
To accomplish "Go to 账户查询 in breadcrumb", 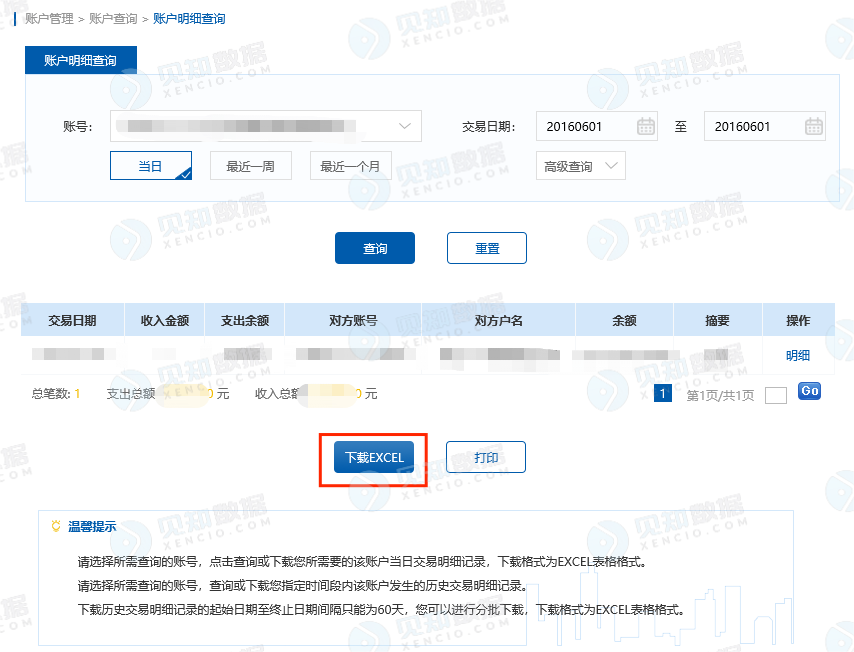I will (113, 19).
